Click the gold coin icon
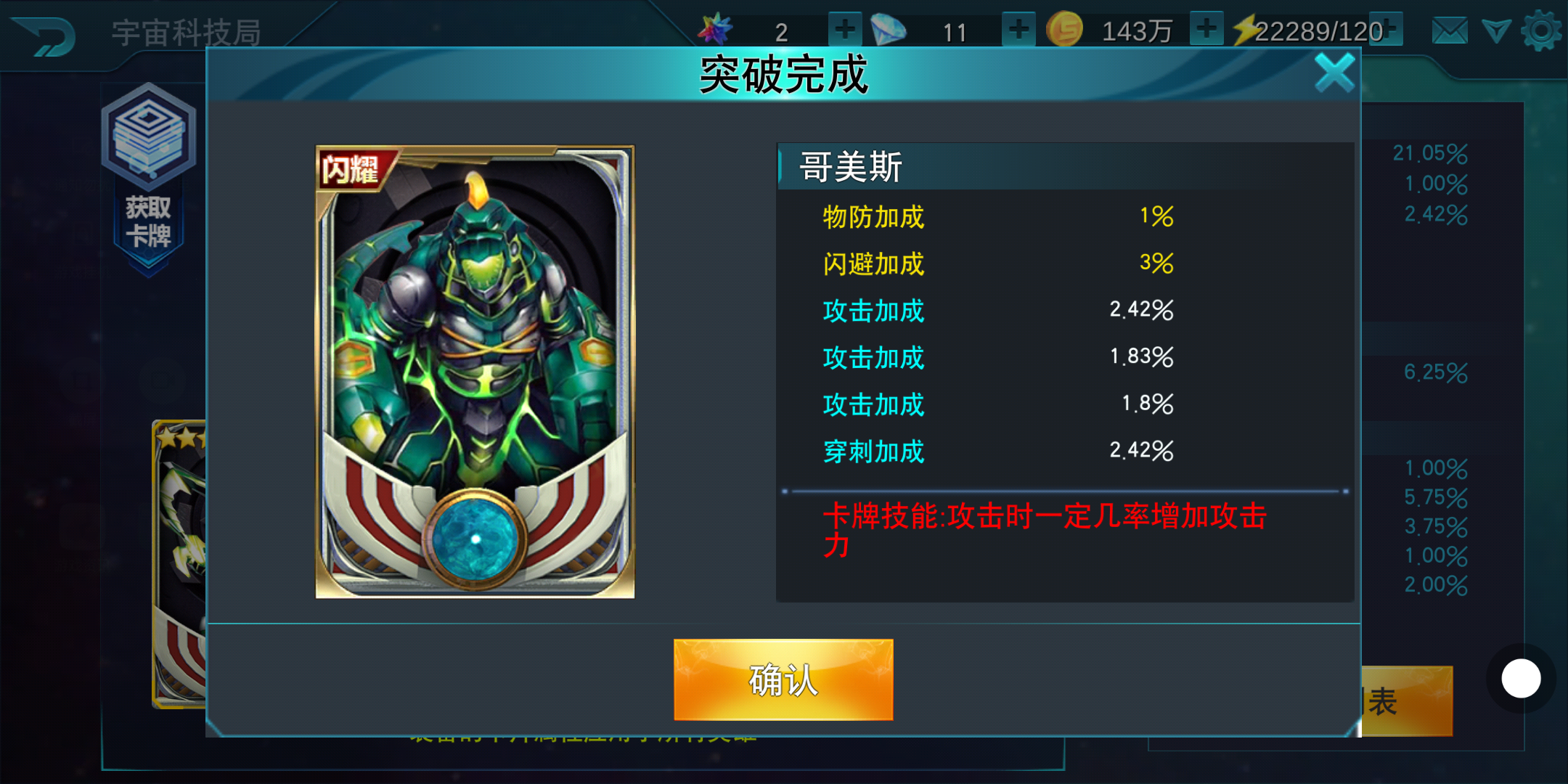The image size is (1568, 784). [1064, 30]
